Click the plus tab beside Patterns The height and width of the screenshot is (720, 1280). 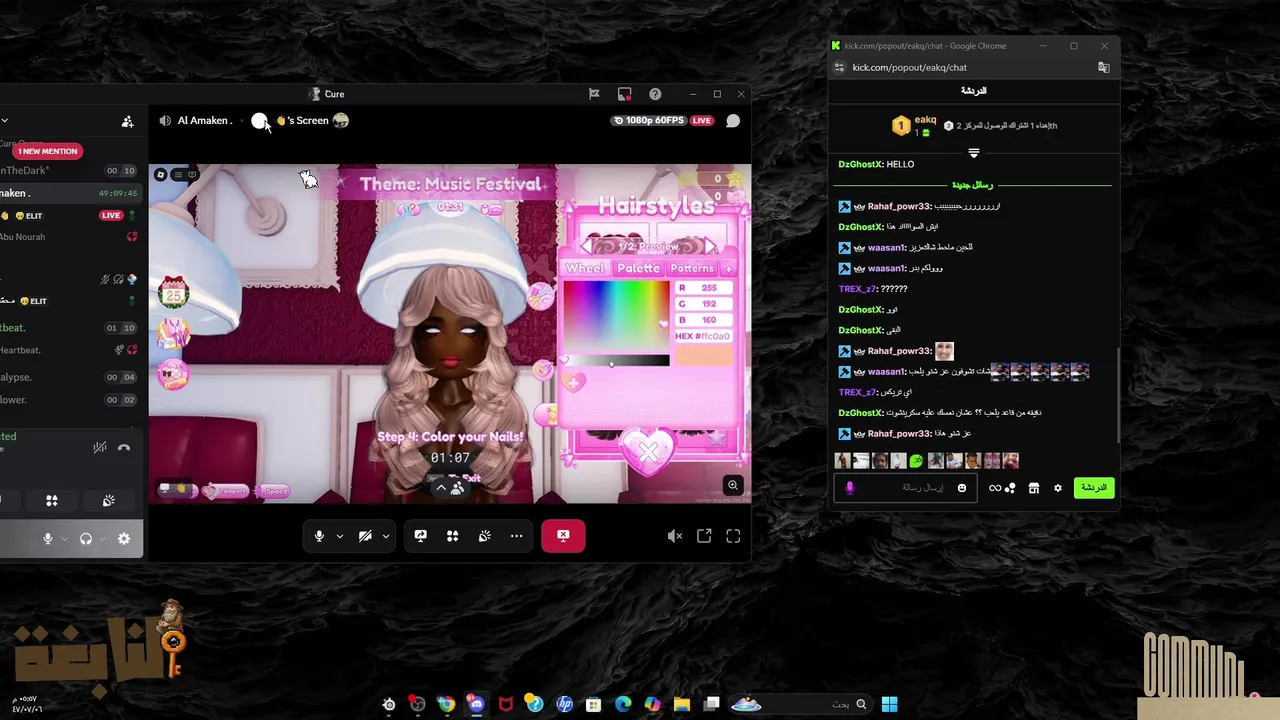click(x=728, y=268)
